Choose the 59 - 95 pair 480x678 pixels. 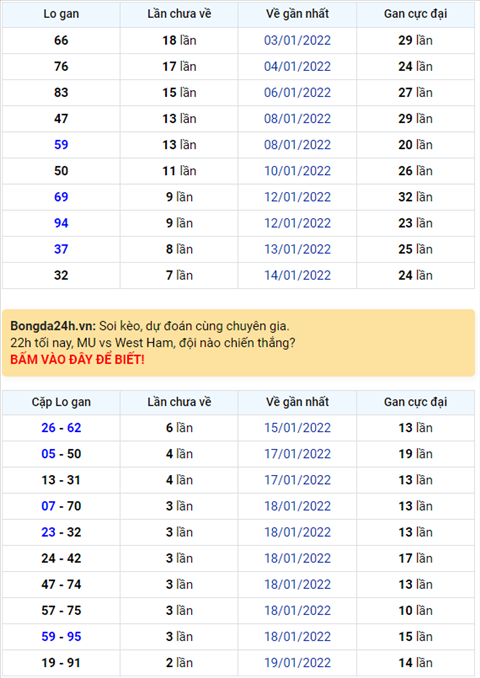click(x=61, y=636)
